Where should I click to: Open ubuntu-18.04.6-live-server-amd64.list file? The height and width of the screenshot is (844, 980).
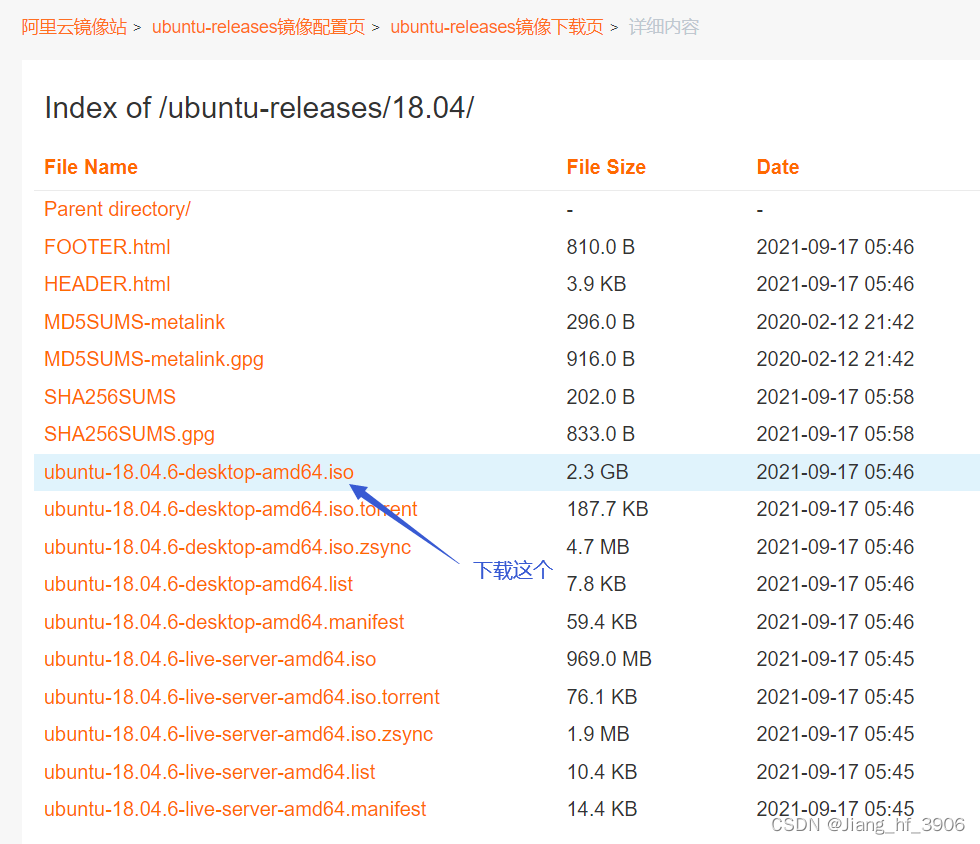pyautogui.click(x=209, y=771)
